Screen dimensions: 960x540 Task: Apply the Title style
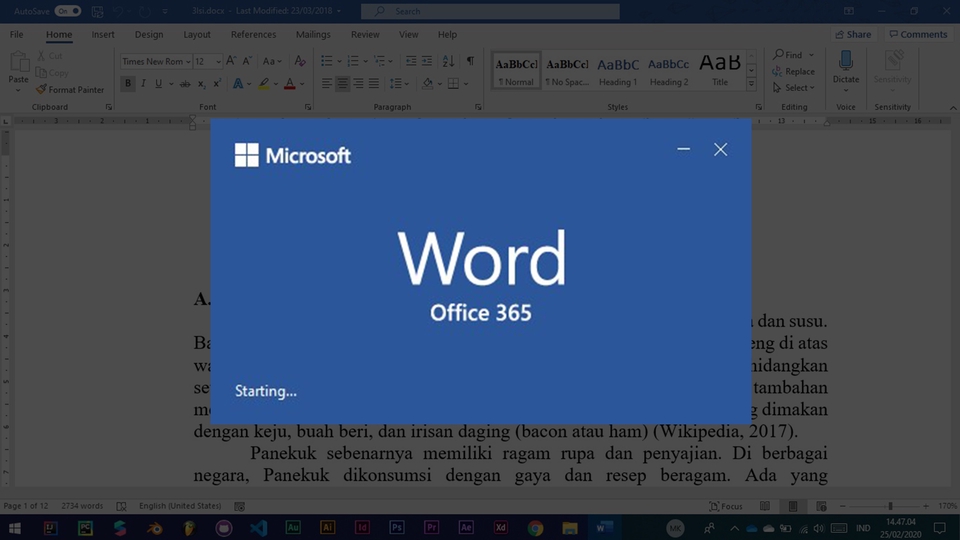pos(719,70)
